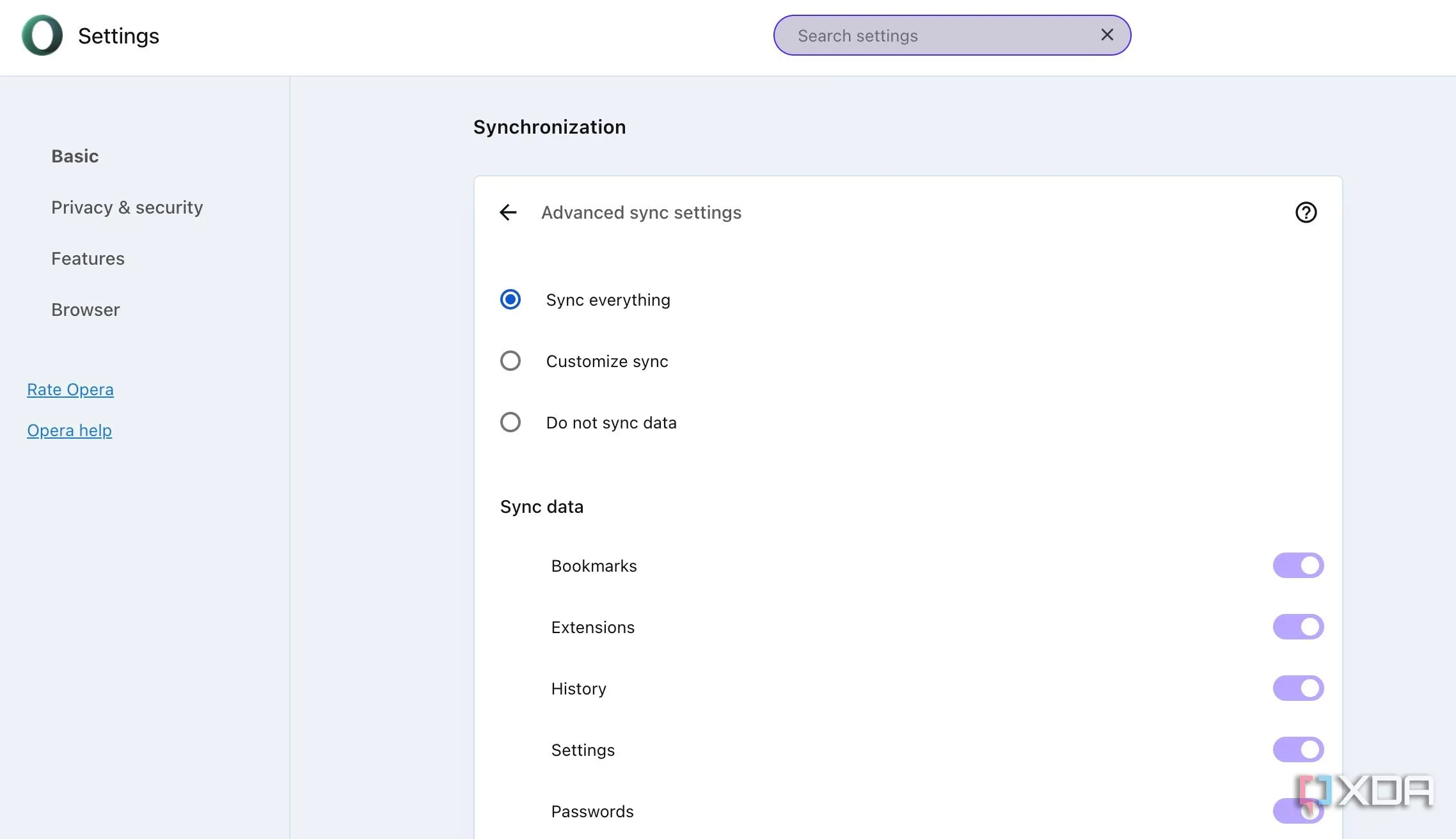Open the Basic settings section
This screenshot has height=839, width=1456.
coord(75,156)
